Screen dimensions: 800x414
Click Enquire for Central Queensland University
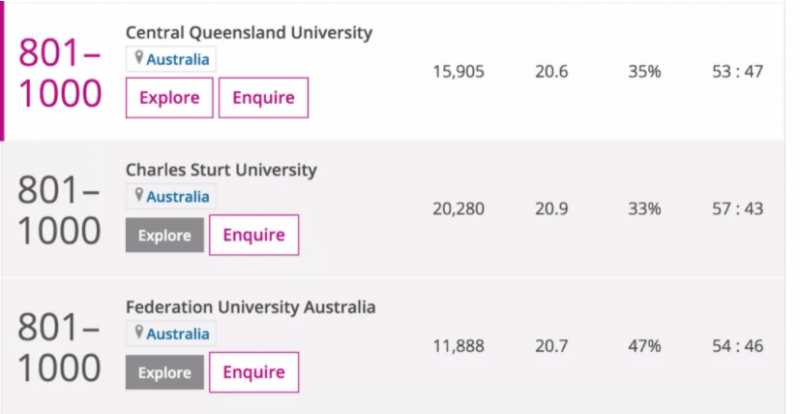pyautogui.click(x=264, y=98)
